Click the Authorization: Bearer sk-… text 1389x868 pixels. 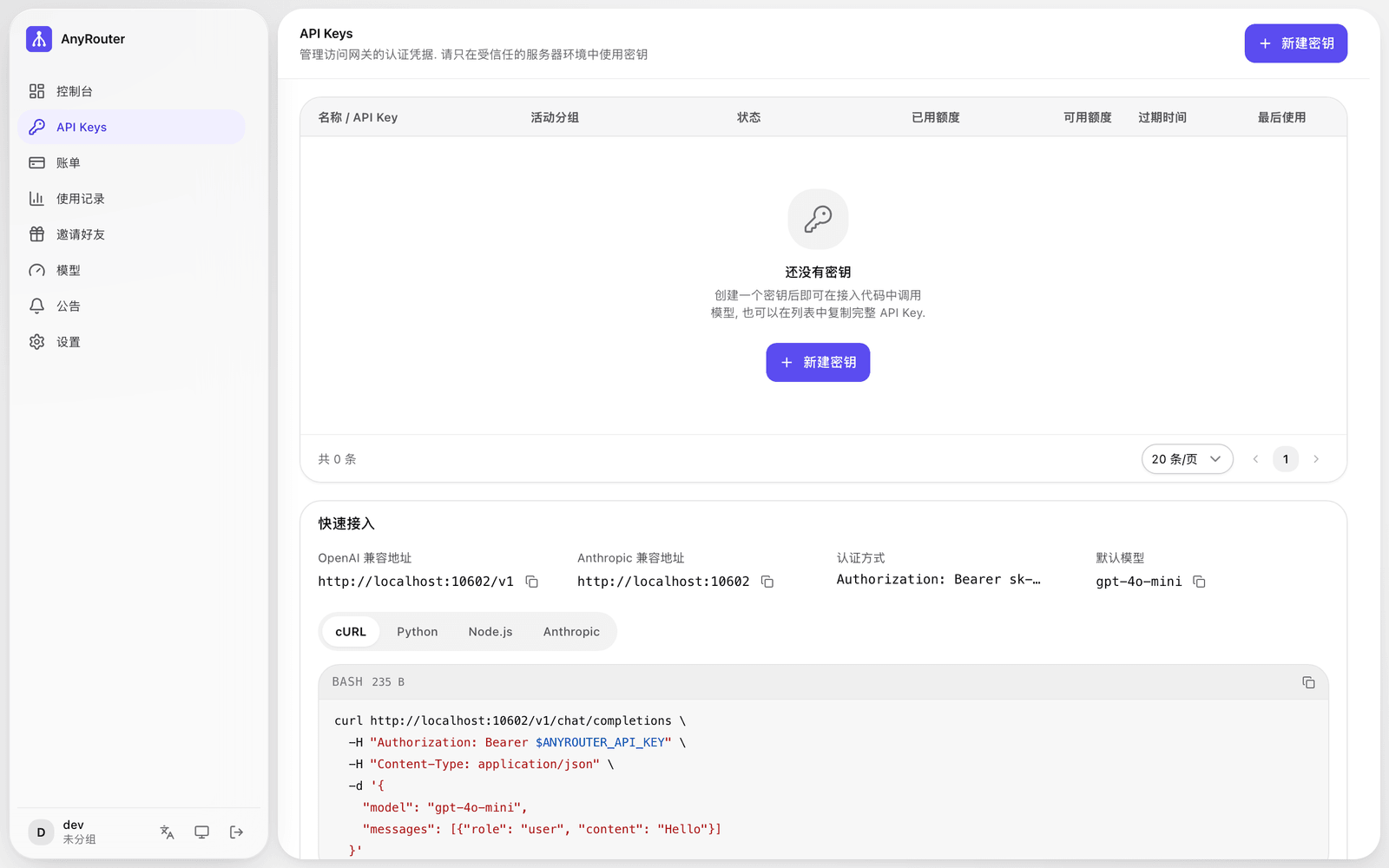[938, 580]
